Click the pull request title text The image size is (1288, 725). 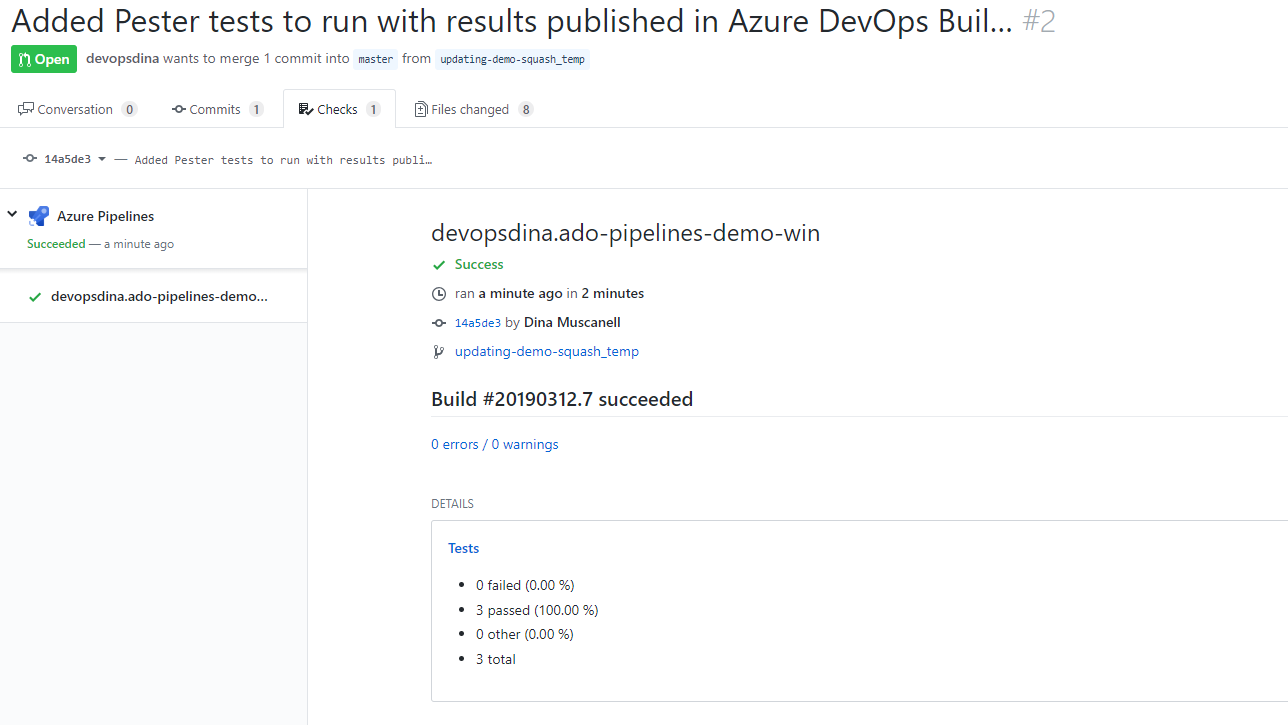[512, 21]
